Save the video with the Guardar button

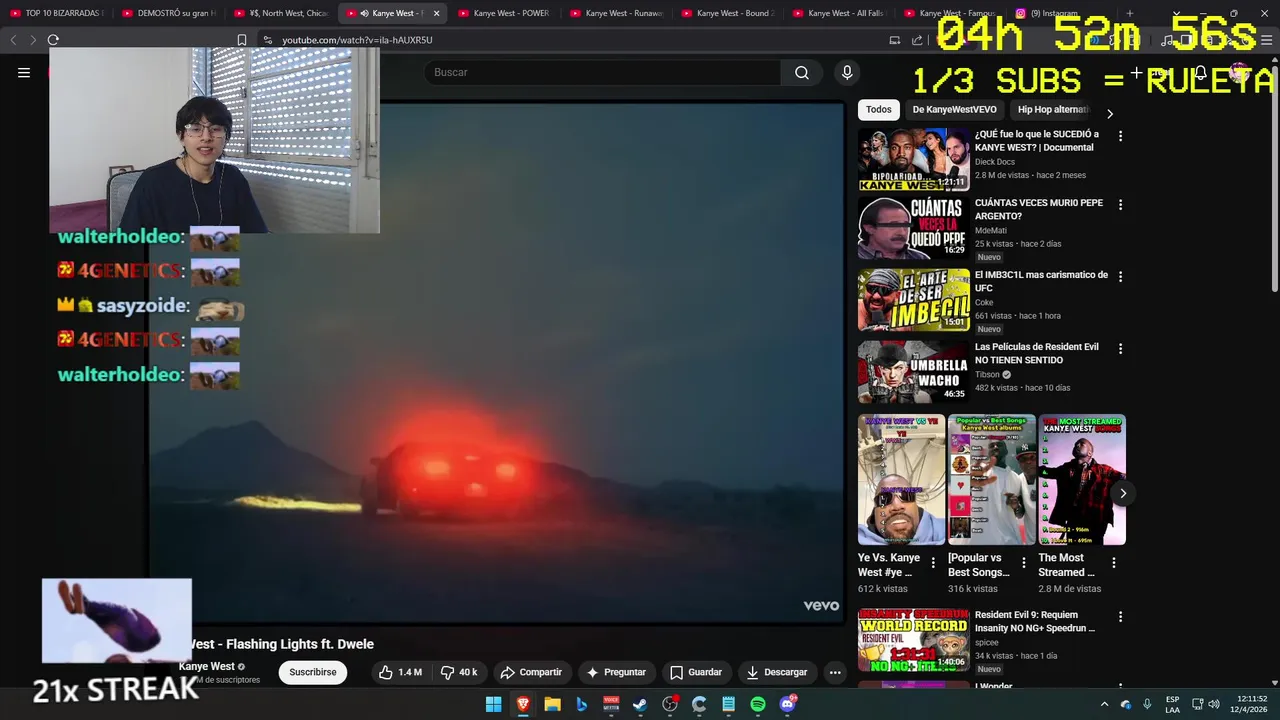coord(696,672)
